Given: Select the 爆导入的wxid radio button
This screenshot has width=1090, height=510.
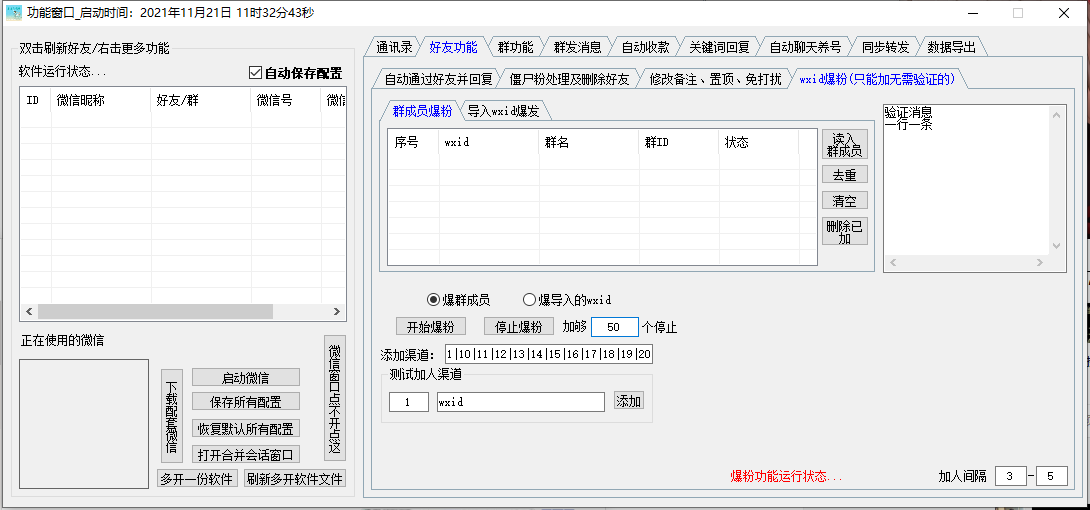Looking at the screenshot, I should tap(529, 299).
